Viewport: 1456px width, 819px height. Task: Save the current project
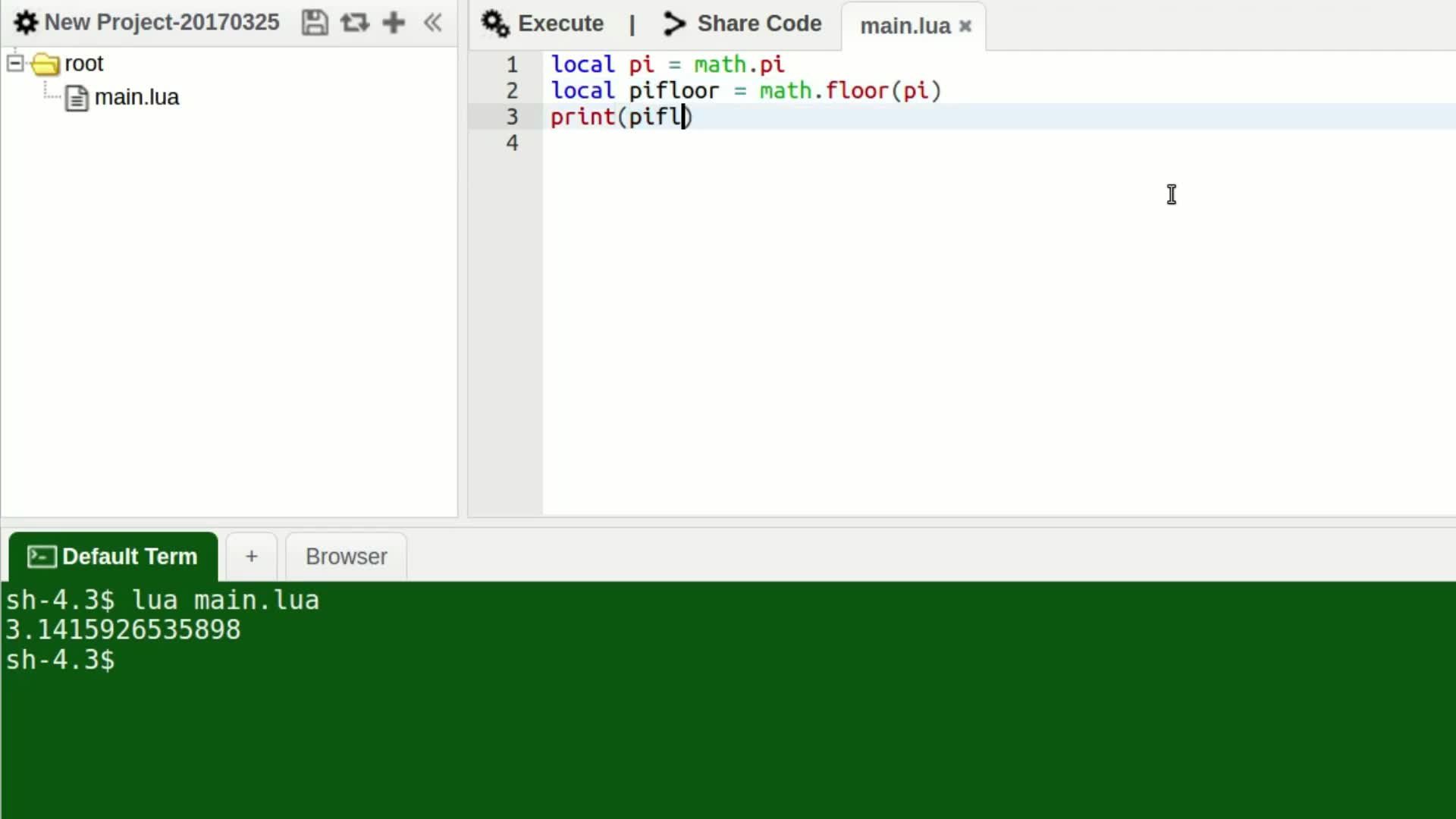coord(315,22)
